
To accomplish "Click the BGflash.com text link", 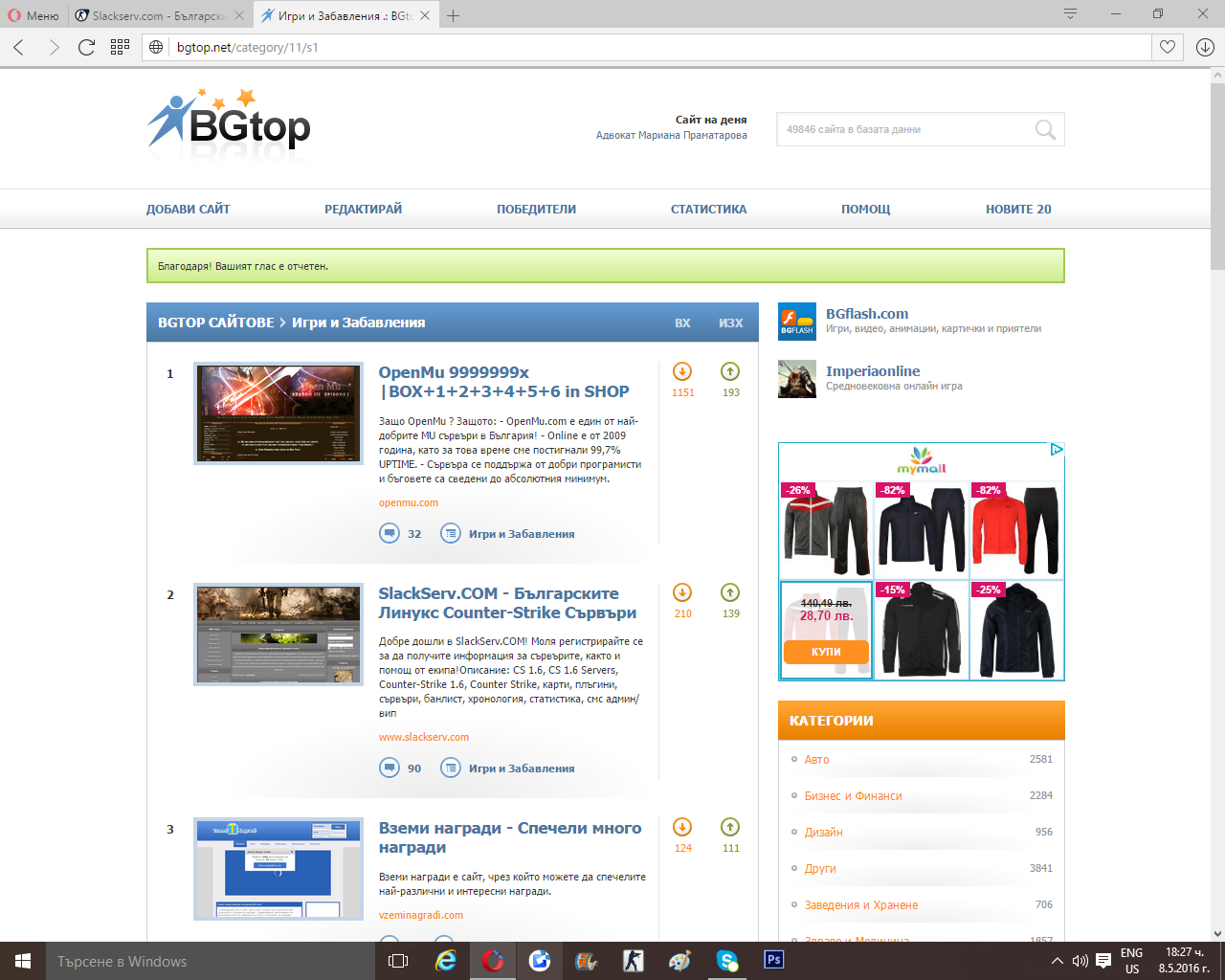I will [867, 314].
